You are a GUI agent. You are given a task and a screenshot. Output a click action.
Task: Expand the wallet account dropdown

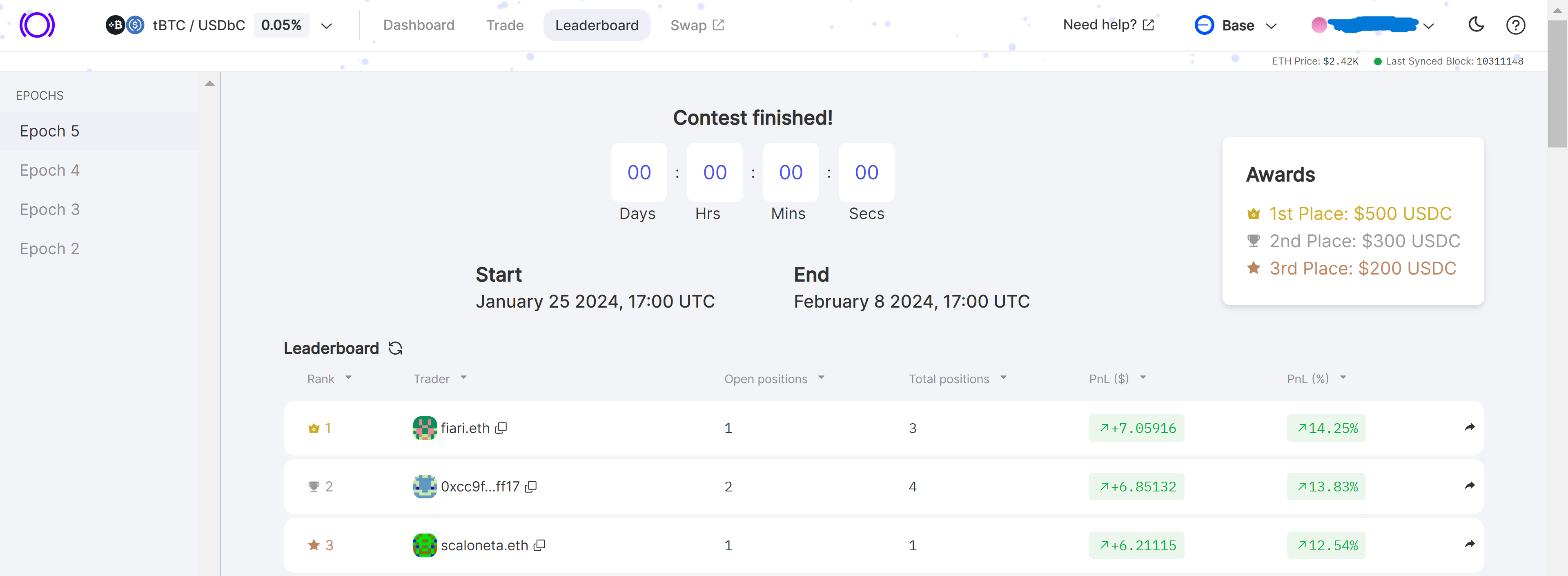(1429, 26)
